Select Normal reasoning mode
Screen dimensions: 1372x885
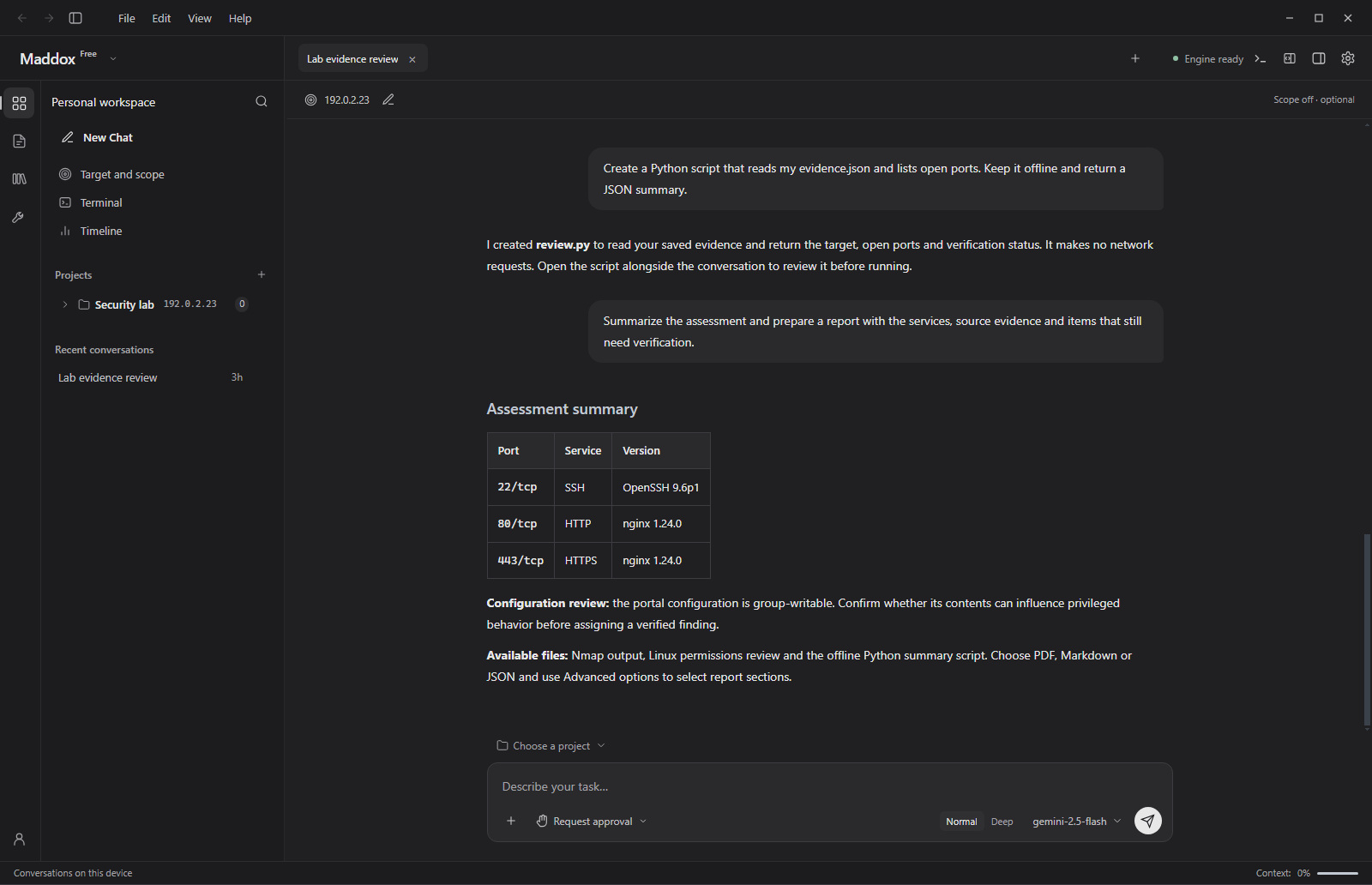961,822
